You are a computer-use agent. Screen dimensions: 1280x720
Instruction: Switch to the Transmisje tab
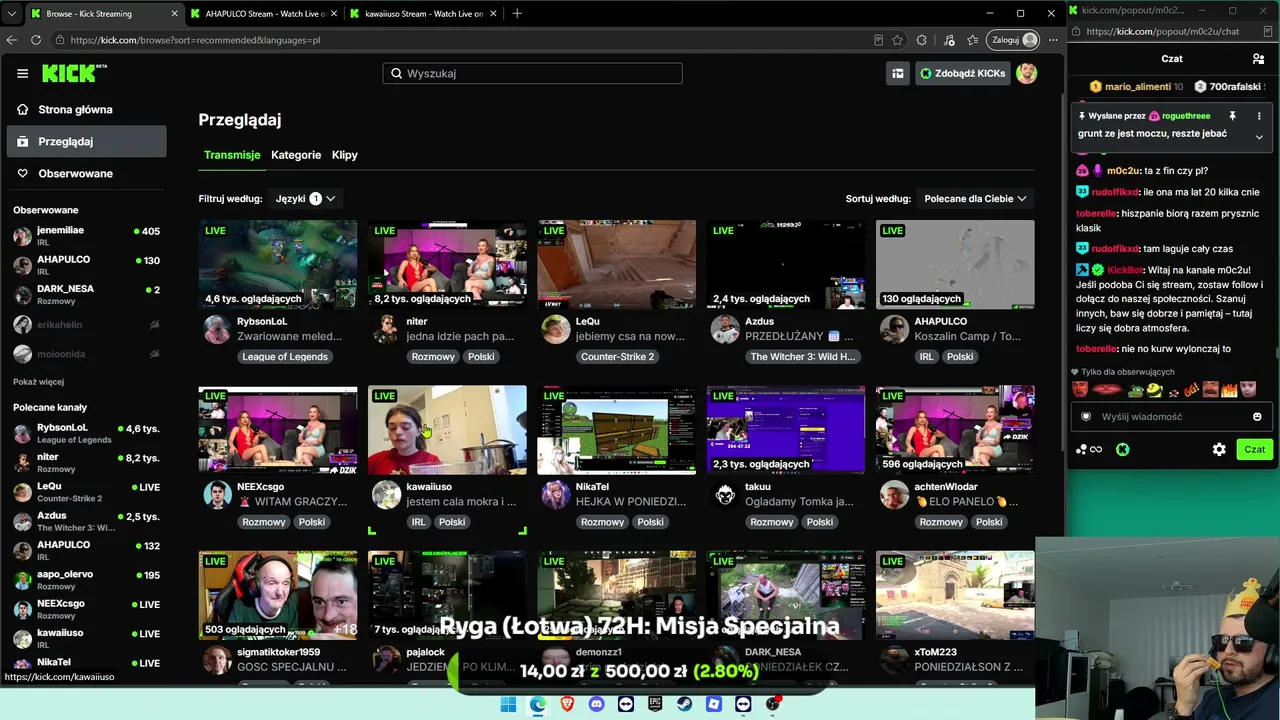pos(232,155)
